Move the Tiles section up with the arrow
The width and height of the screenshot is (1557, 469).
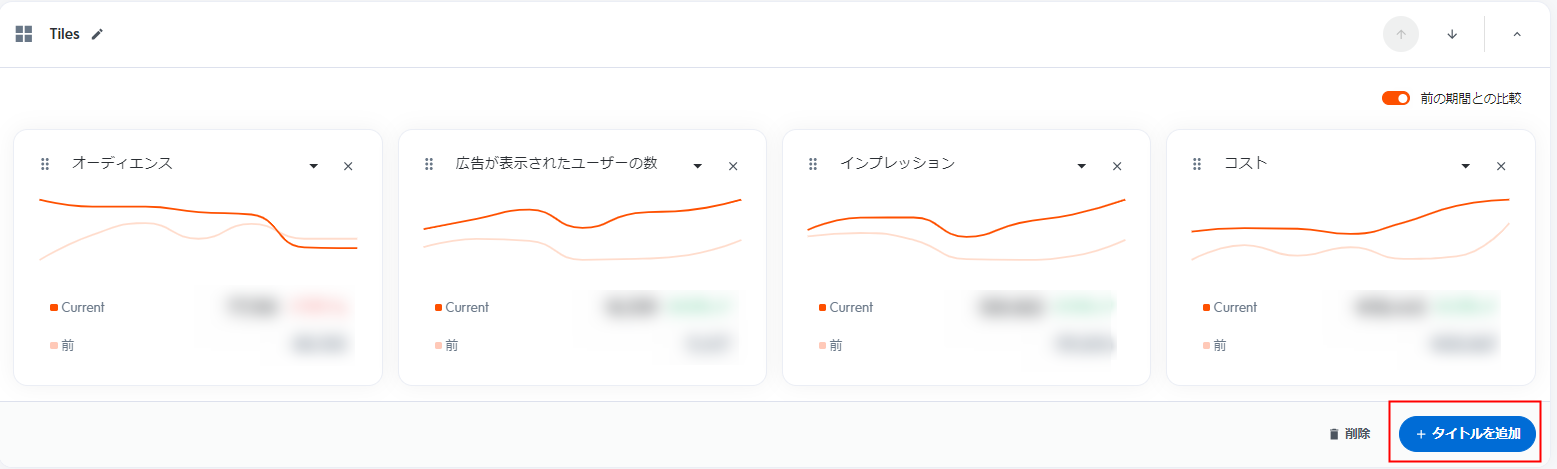(x=1401, y=34)
